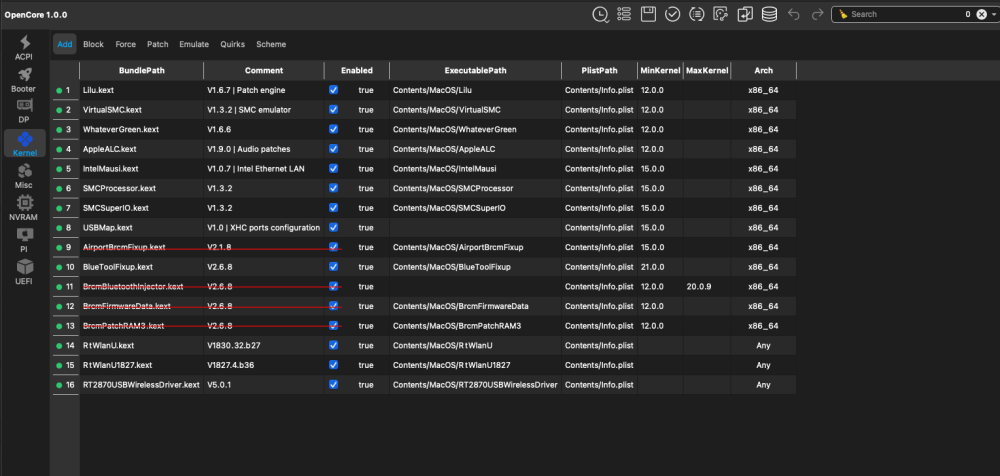1000x476 pixels.
Task: Switch to the Force tab
Action: [126, 44]
